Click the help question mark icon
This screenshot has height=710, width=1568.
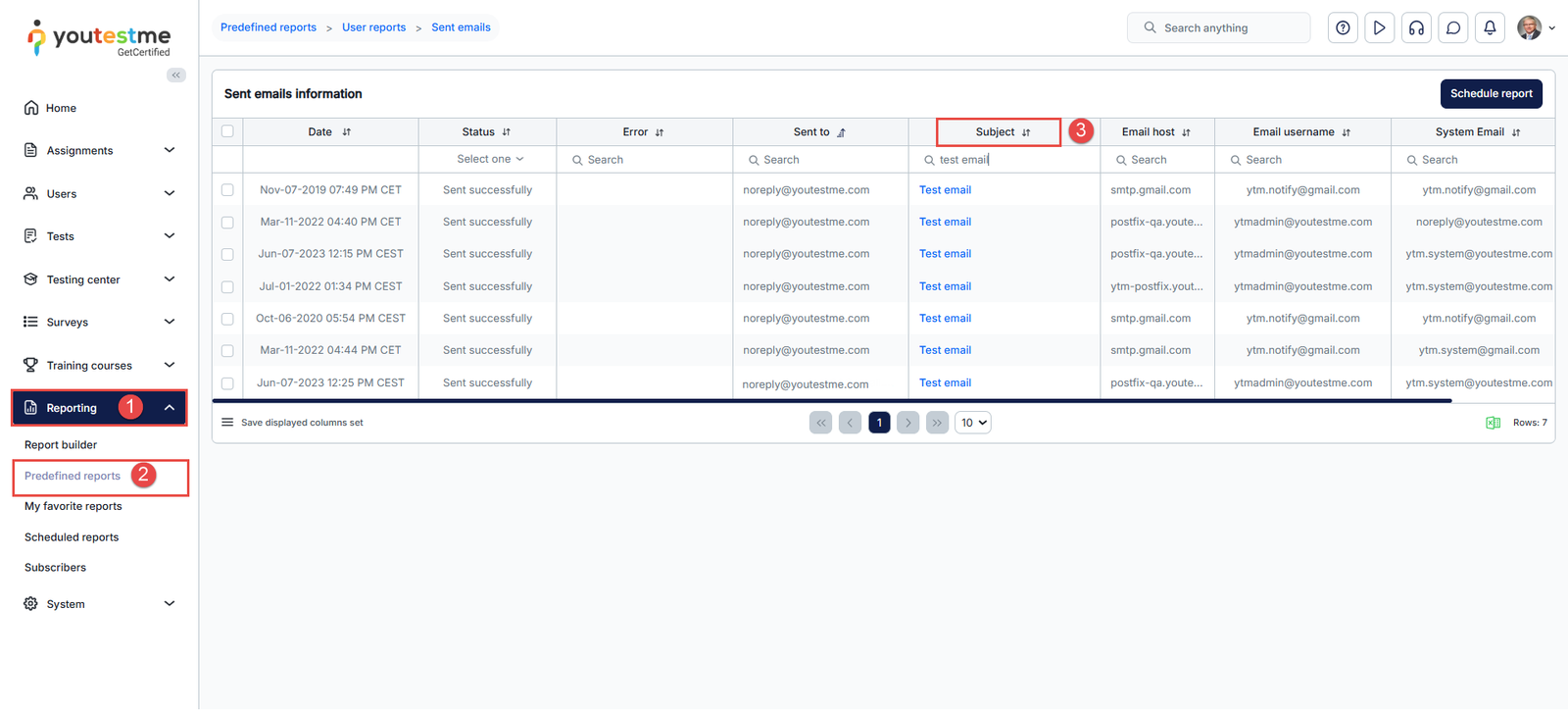(1343, 28)
